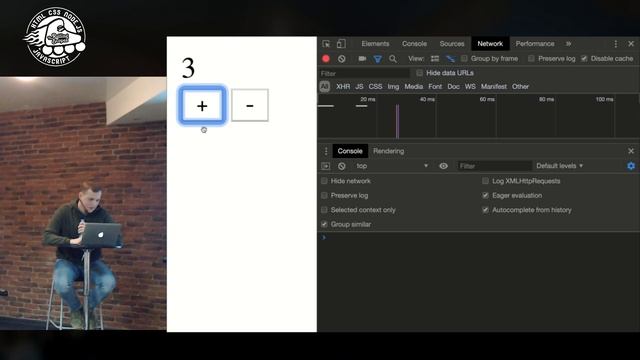
Task: Uncheck Group similar option
Action: [x=324, y=224]
